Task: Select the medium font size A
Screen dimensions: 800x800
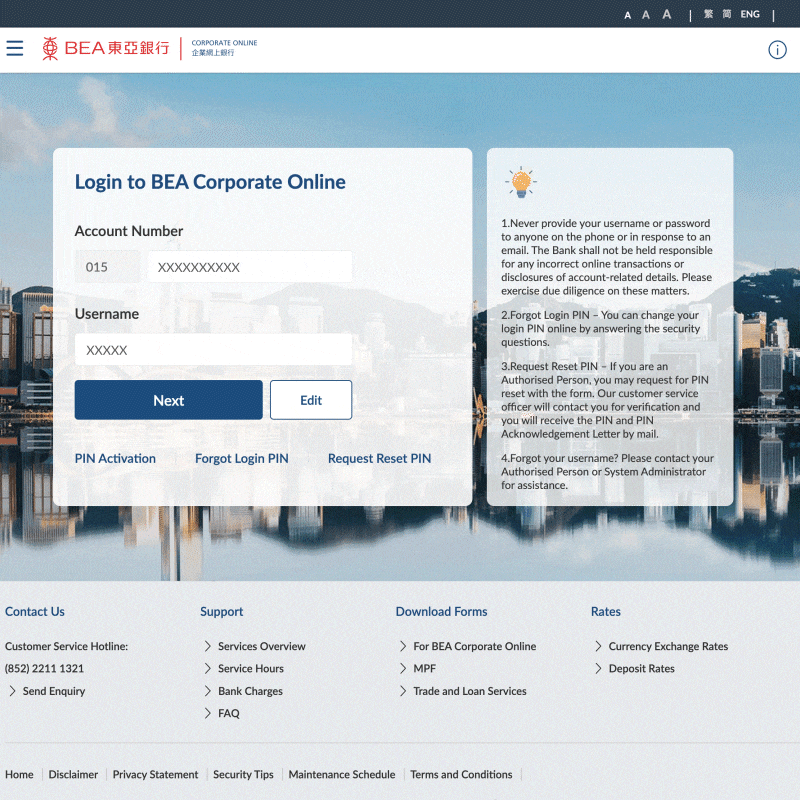Action: pos(646,15)
